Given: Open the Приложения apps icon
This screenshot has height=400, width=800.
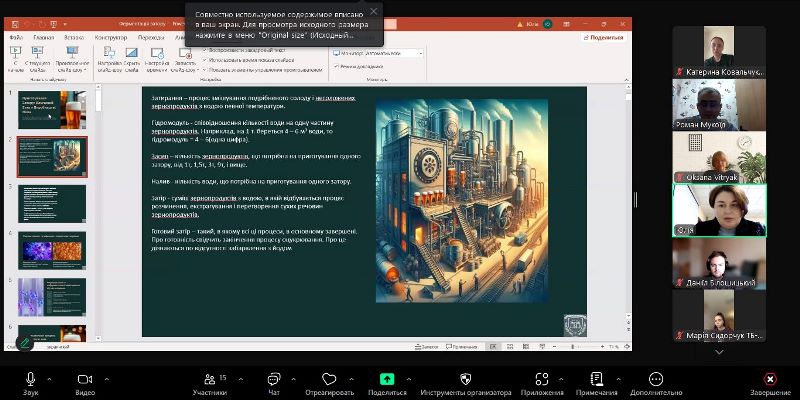Looking at the screenshot, I should tap(542, 379).
